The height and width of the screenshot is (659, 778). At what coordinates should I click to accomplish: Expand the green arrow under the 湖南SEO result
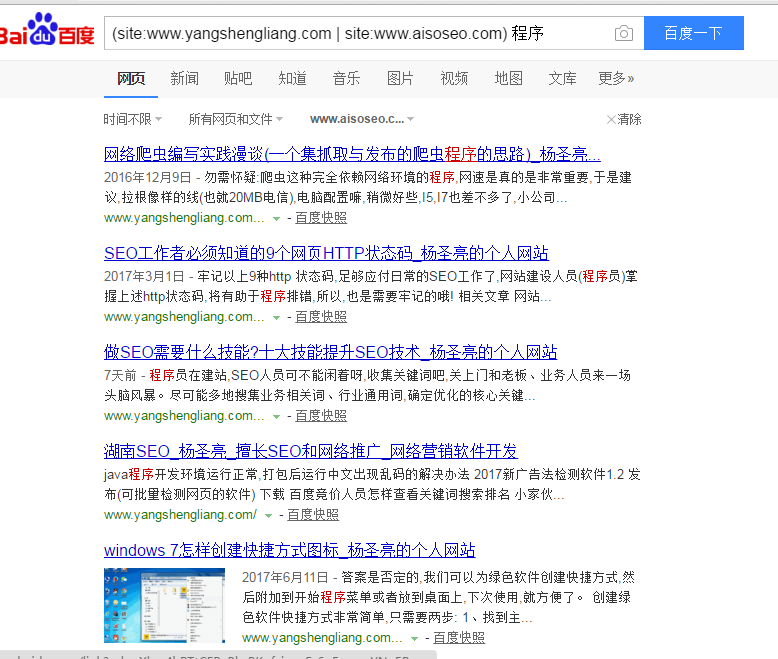click(268, 516)
